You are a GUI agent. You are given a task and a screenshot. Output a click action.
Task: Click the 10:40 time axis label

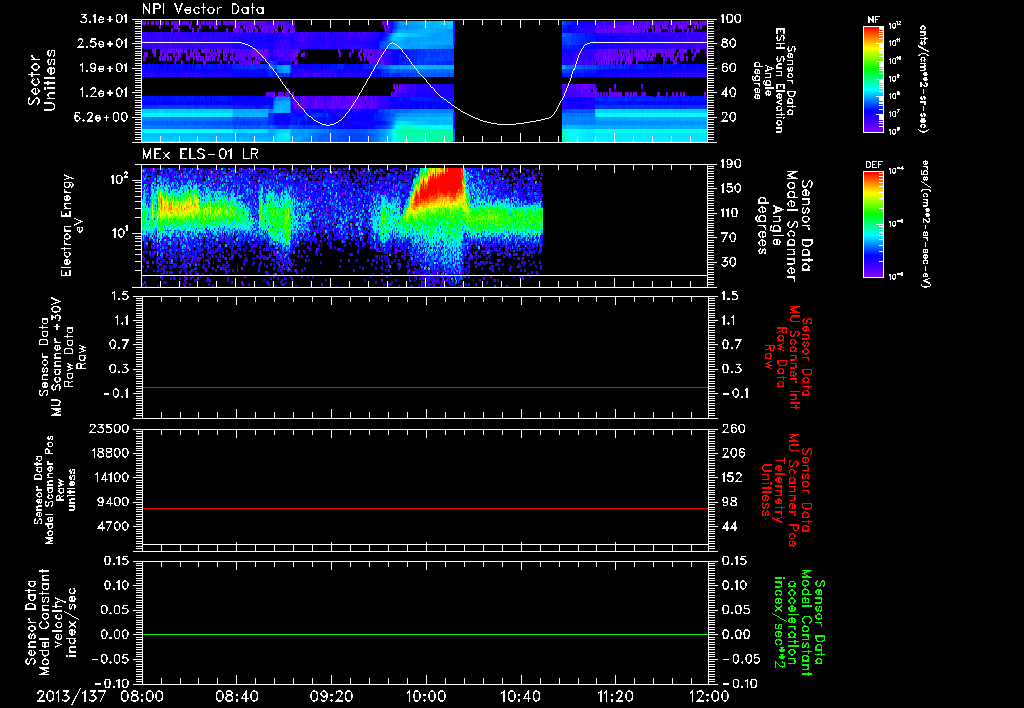pyautogui.click(x=520, y=696)
